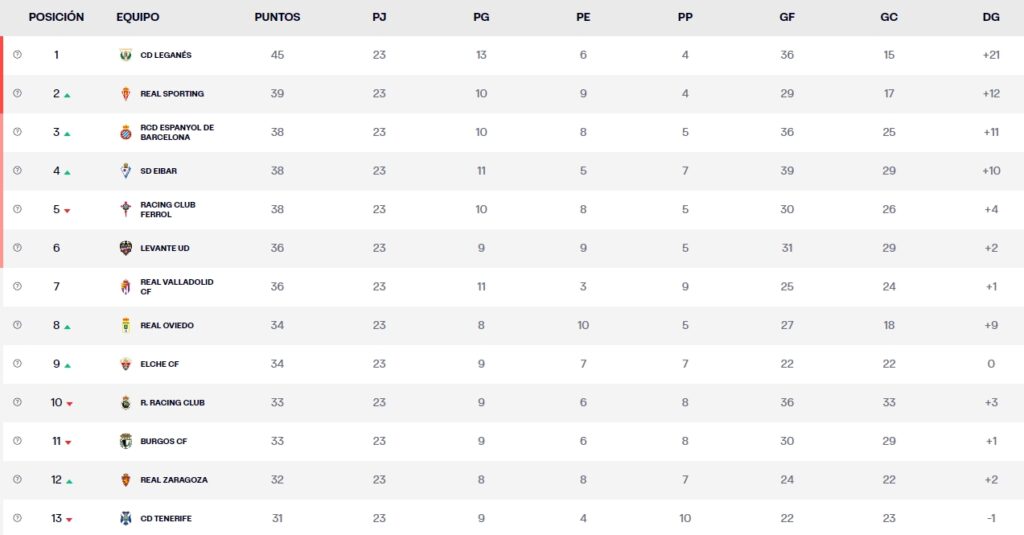1024x535 pixels.
Task: Click the CD Leganés club crest
Action: click(125, 55)
